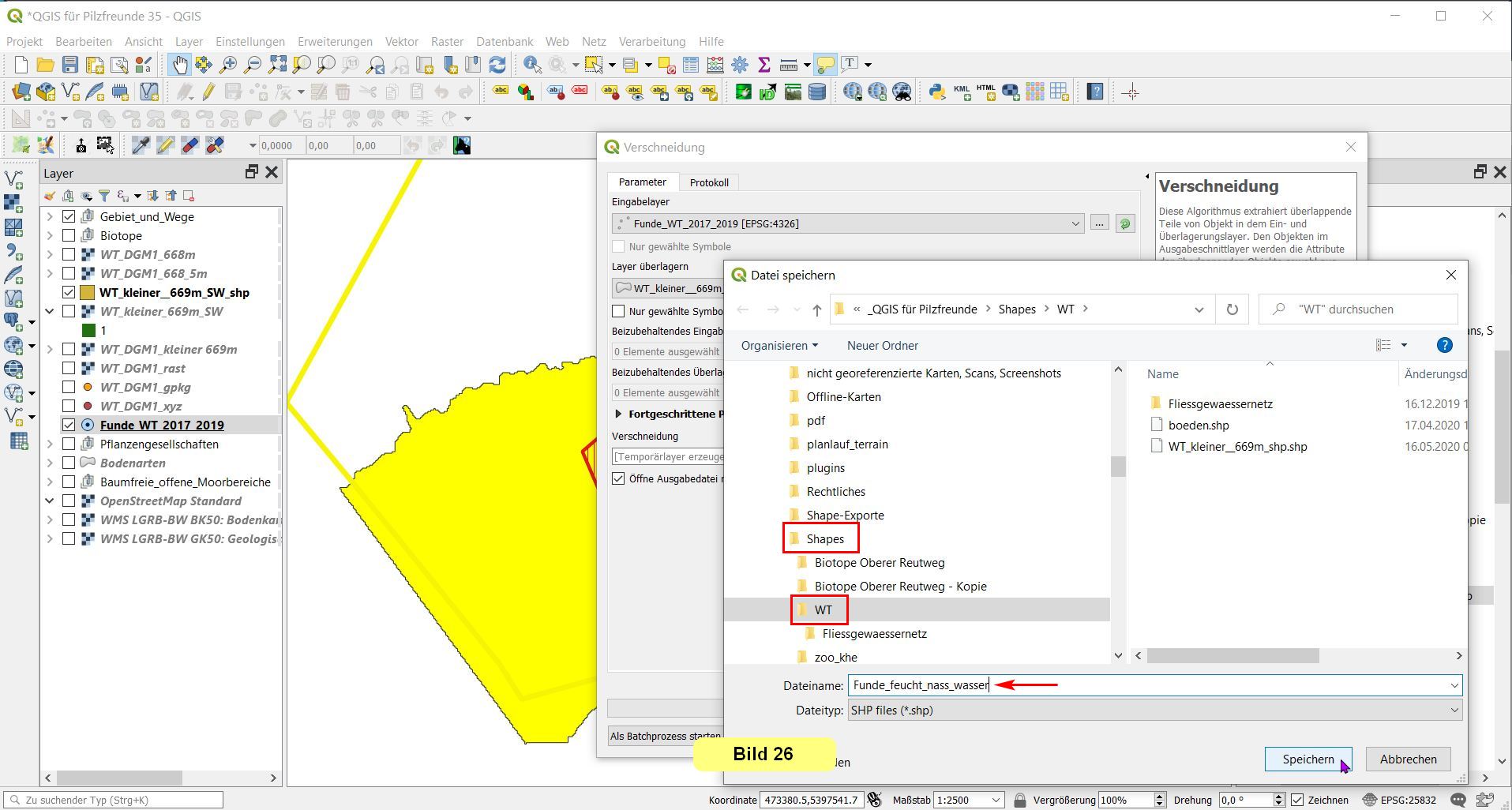The height and width of the screenshot is (810, 1512).
Task: Toggle Pflanzengesellschaften layer visibility
Action: 69,444
